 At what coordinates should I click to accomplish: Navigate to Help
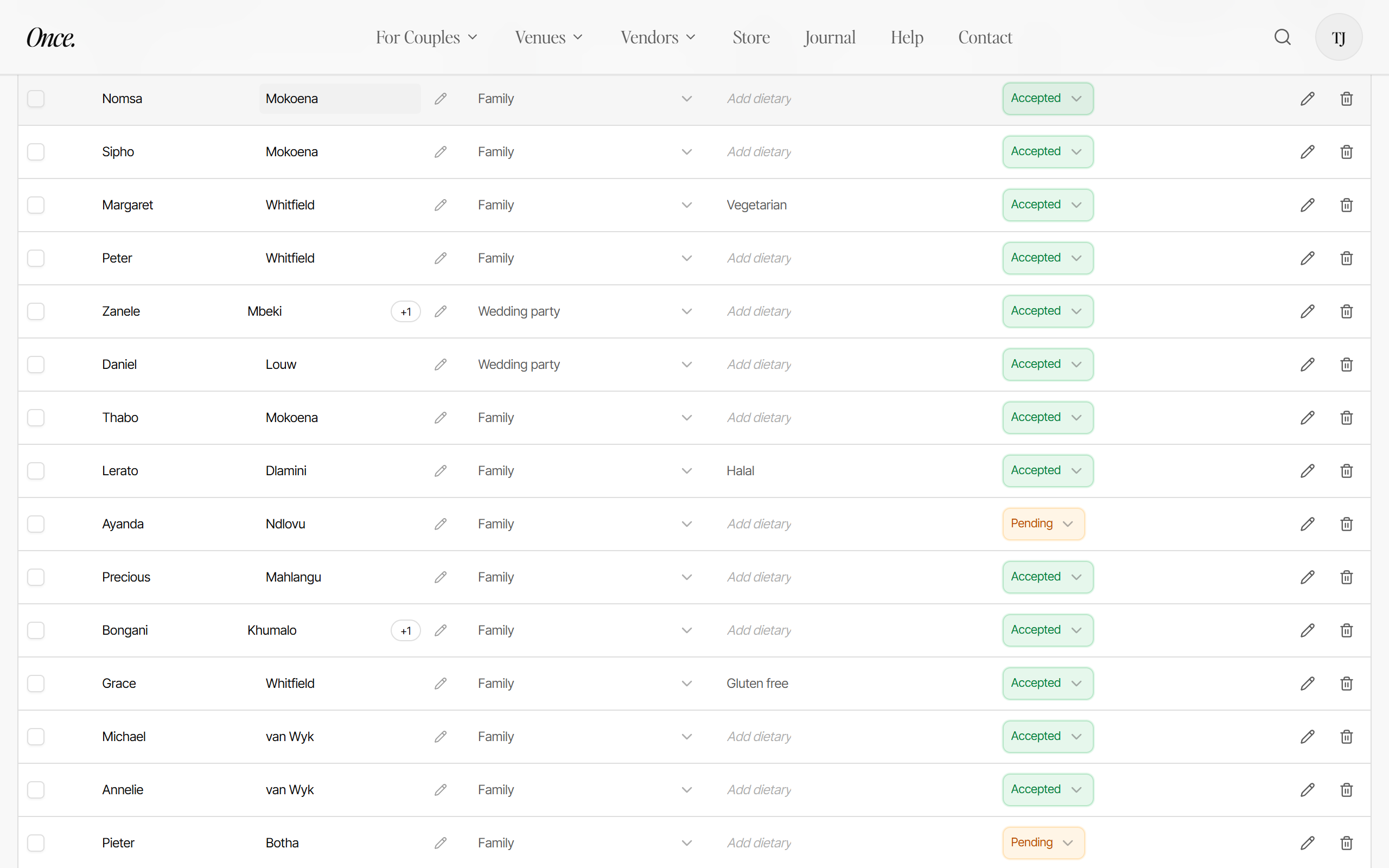pyautogui.click(x=907, y=37)
